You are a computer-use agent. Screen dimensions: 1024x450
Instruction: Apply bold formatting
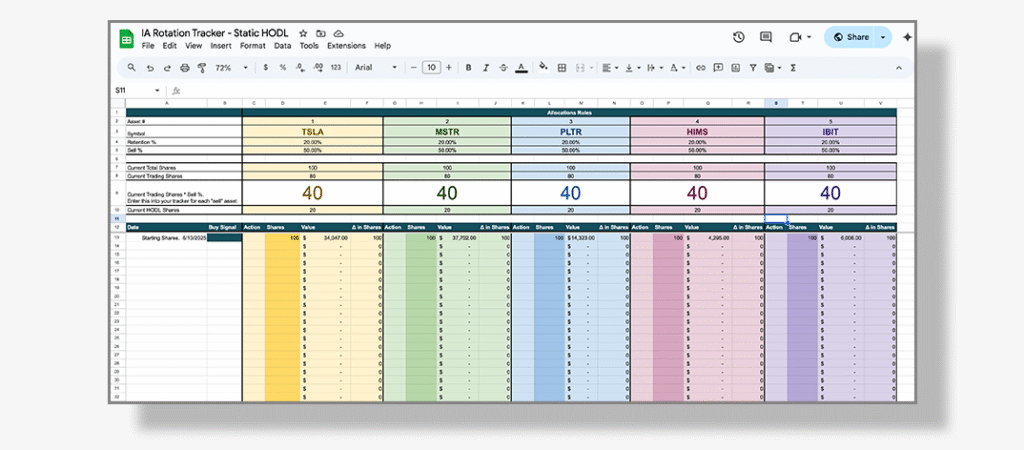[468, 67]
